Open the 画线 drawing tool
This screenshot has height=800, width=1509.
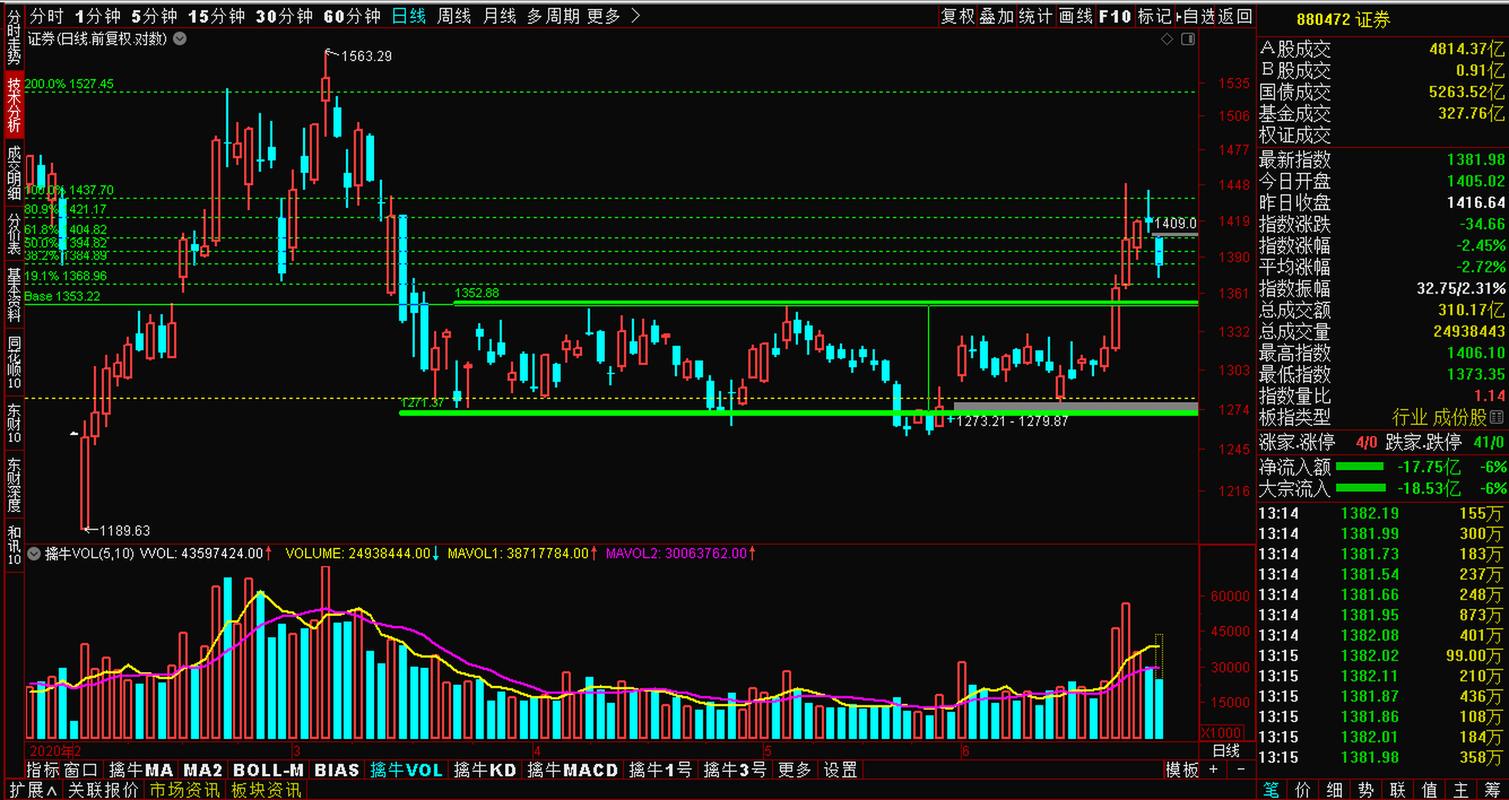point(1076,16)
